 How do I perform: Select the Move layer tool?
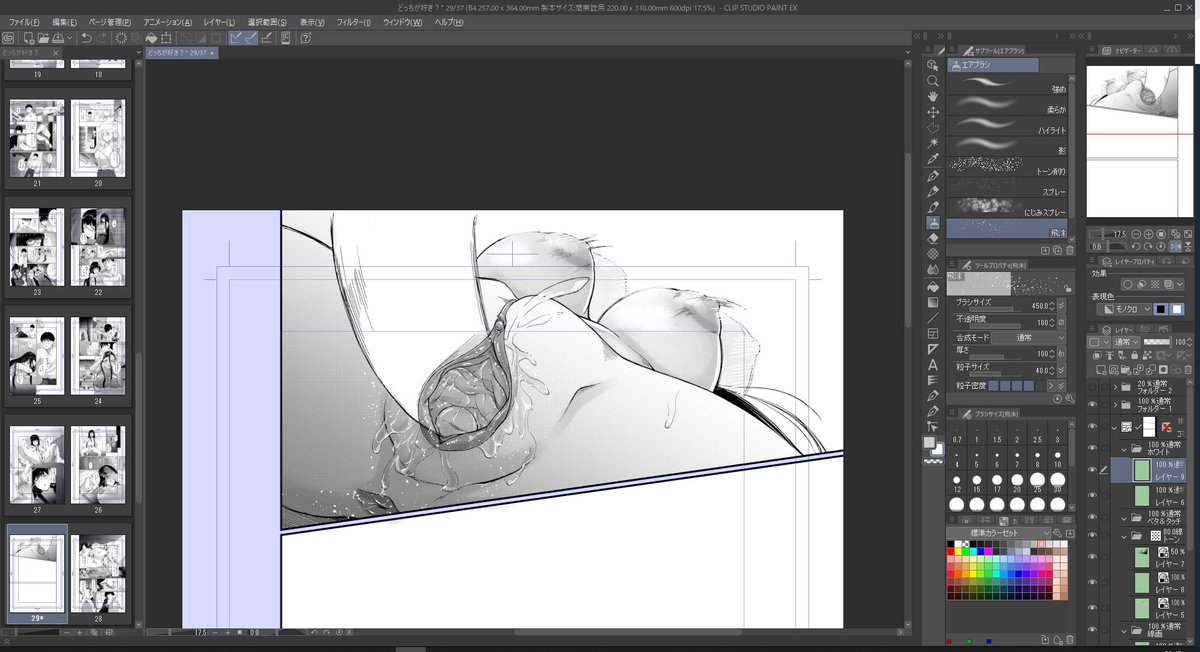point(933,112)
